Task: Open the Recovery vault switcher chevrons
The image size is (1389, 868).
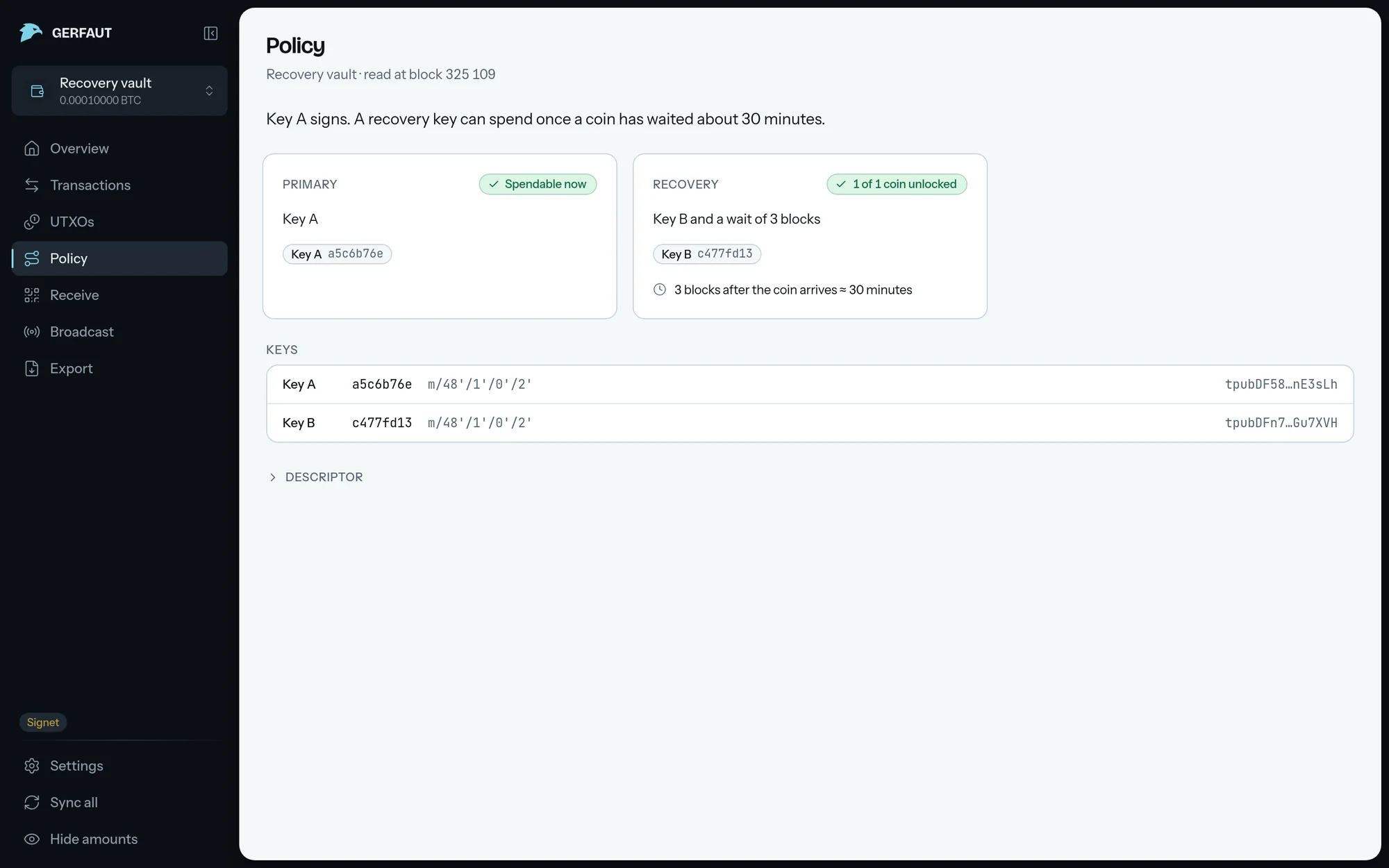Action: click(209, 91)
